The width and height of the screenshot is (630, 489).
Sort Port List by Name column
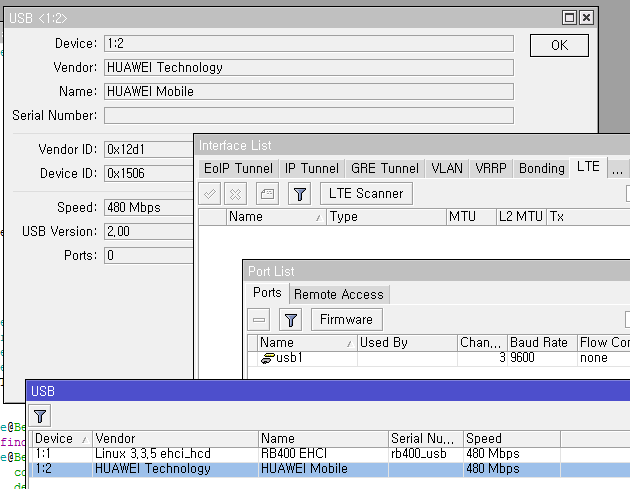307,343
